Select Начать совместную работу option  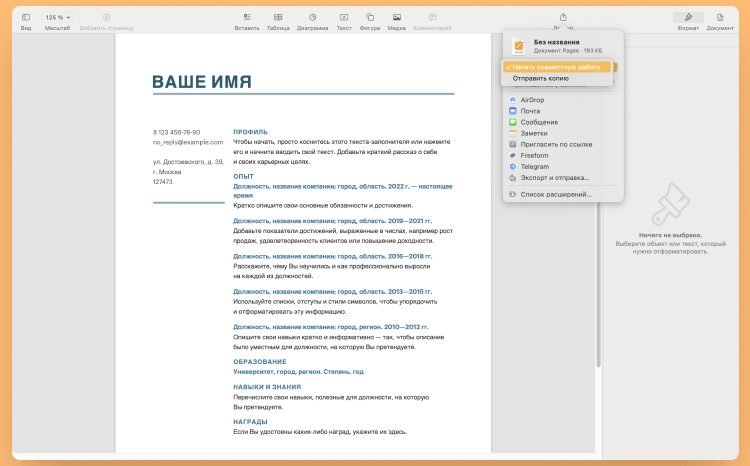click(x=558, y=67)
